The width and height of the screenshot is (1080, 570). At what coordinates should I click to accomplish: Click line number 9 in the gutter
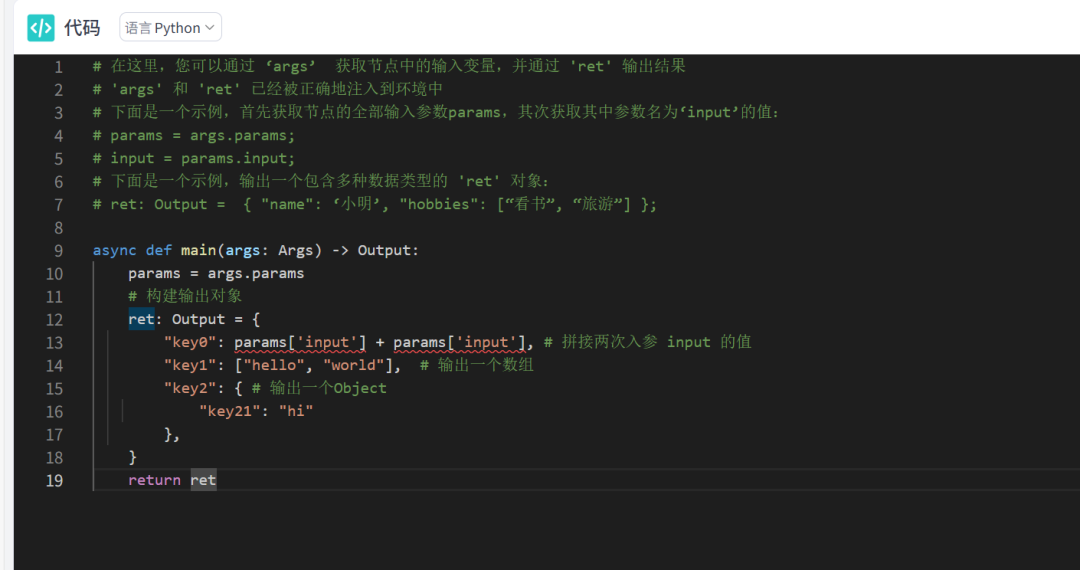pos(58,251)
